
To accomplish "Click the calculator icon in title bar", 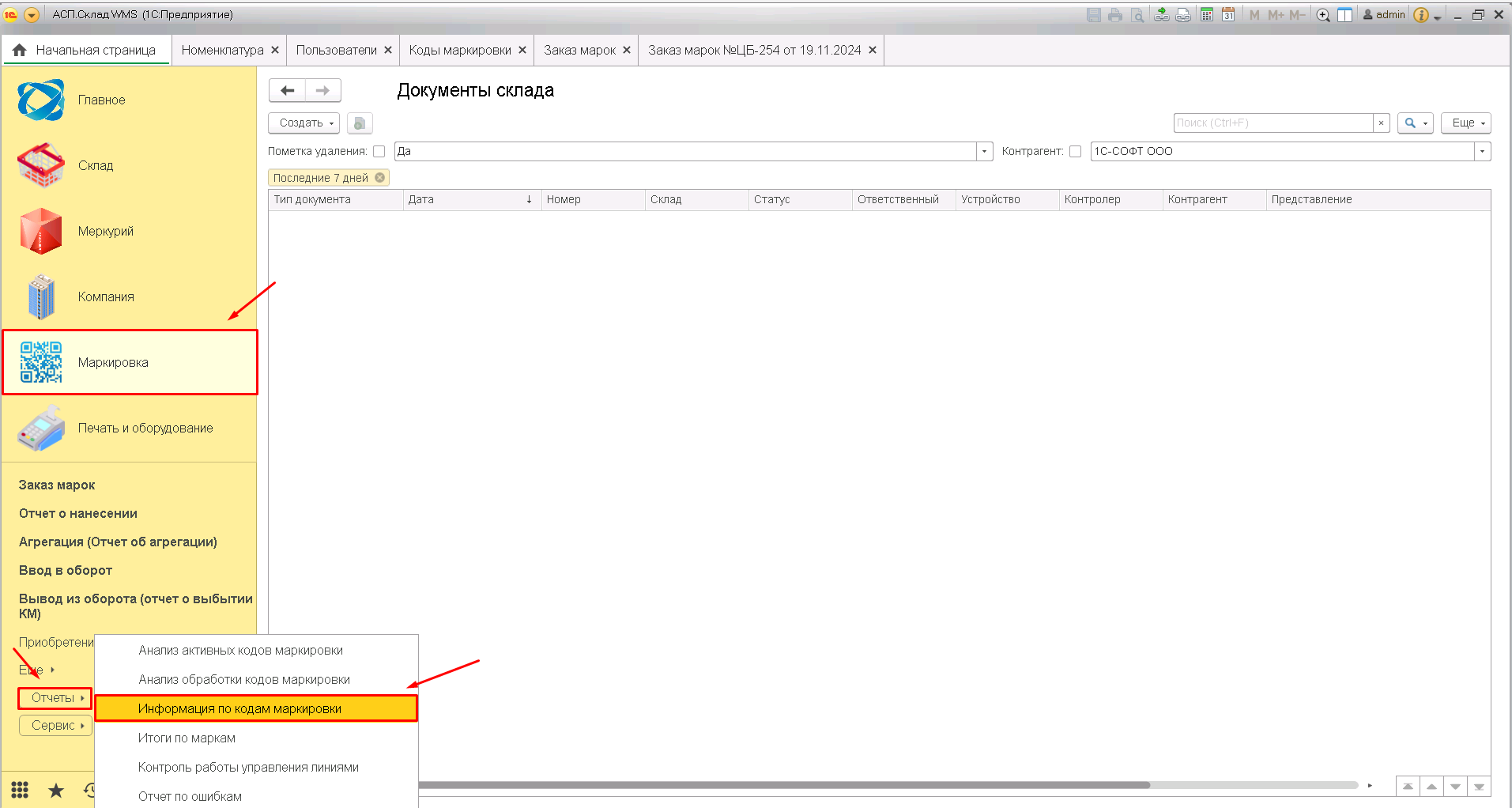I will click(x=1207, y=14).
